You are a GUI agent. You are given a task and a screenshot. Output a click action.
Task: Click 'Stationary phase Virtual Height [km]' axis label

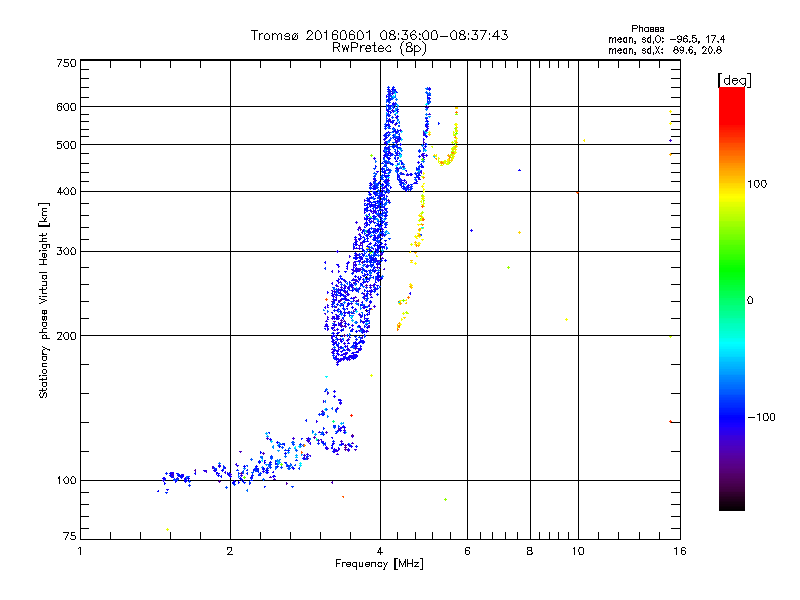(x=43, y=300)
